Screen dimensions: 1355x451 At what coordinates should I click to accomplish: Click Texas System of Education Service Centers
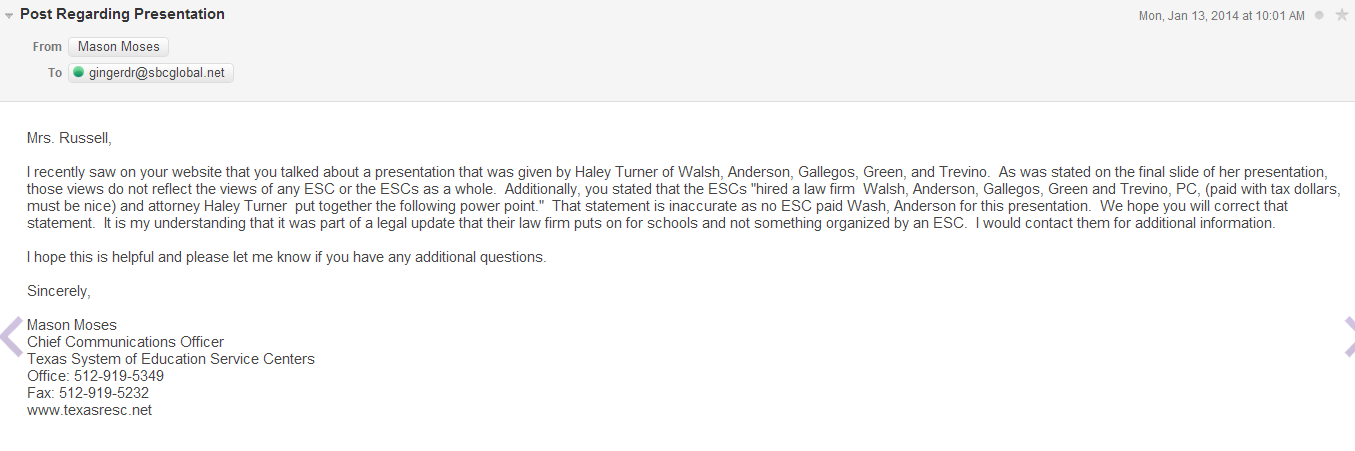click(171, 359)
